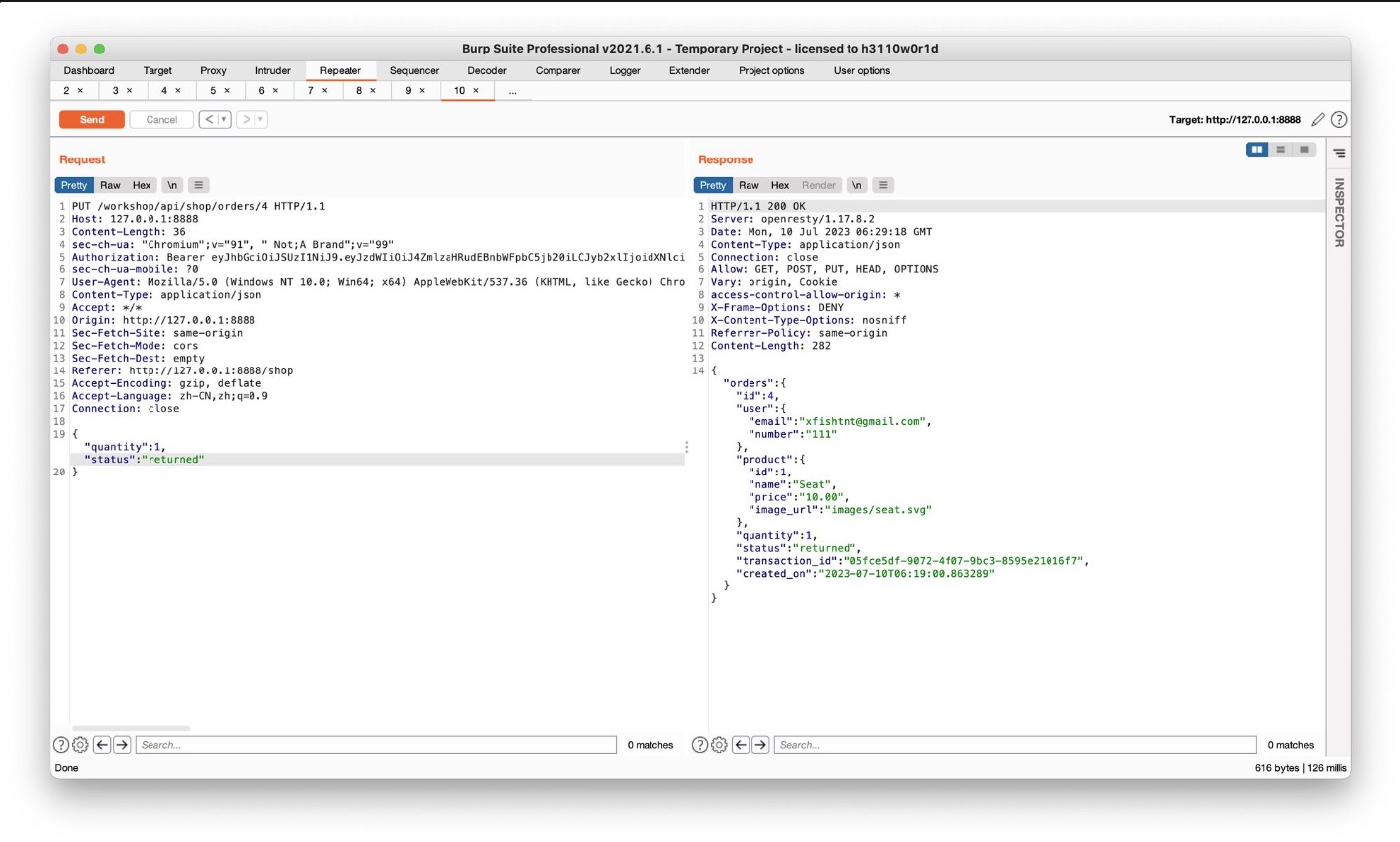Screen dimensions: 1400x842
Task: Go to previous response search match
Action: click(741, 745)
